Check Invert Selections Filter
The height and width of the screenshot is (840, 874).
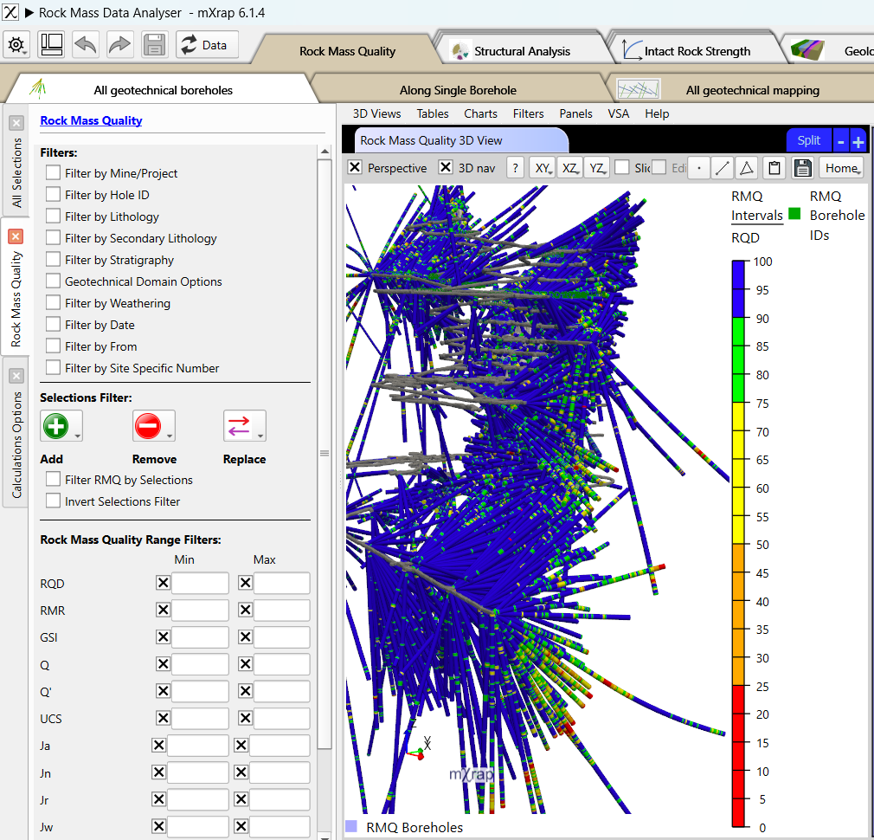(x=53, y=502)
